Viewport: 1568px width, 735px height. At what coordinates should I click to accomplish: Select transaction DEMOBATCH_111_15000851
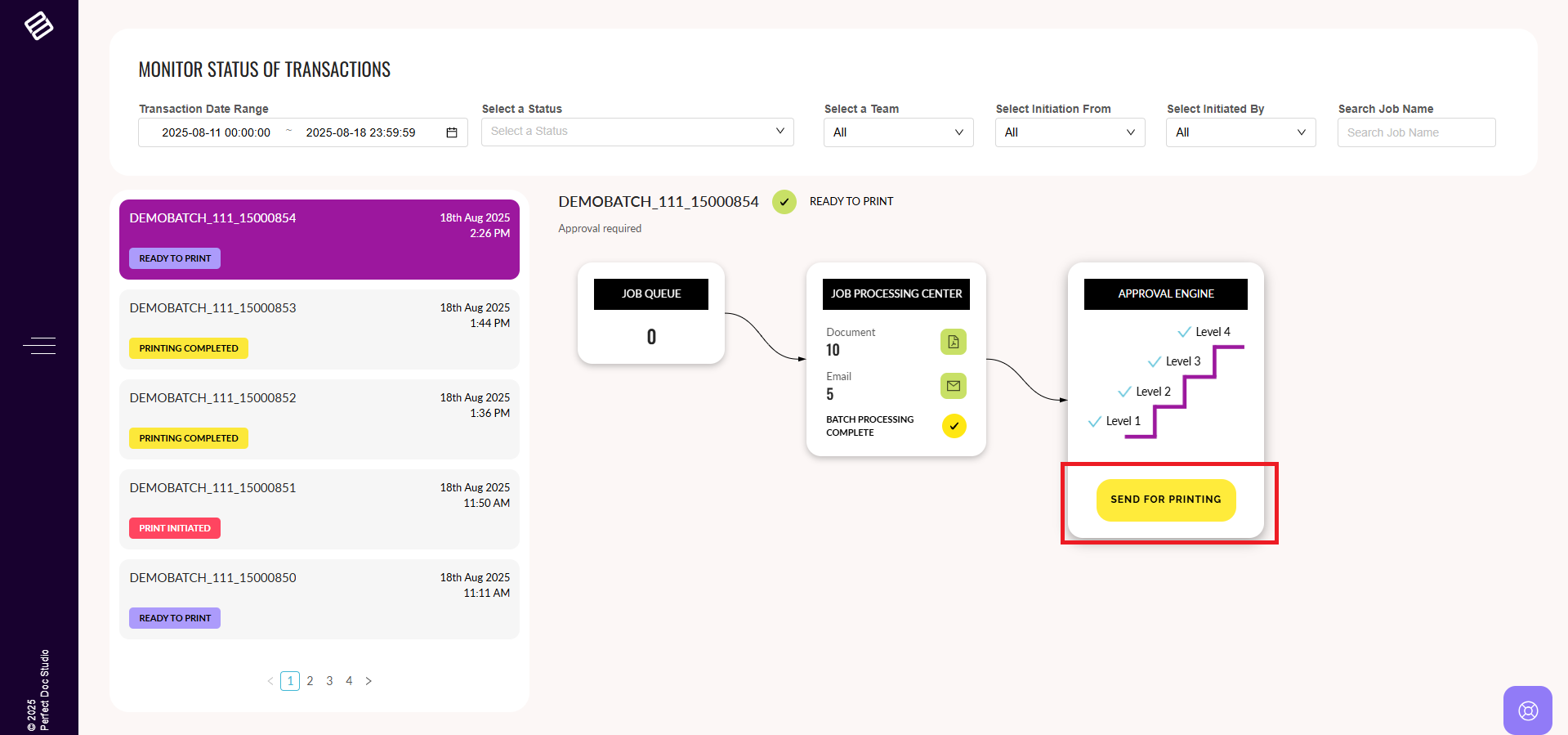coord(319,509)
